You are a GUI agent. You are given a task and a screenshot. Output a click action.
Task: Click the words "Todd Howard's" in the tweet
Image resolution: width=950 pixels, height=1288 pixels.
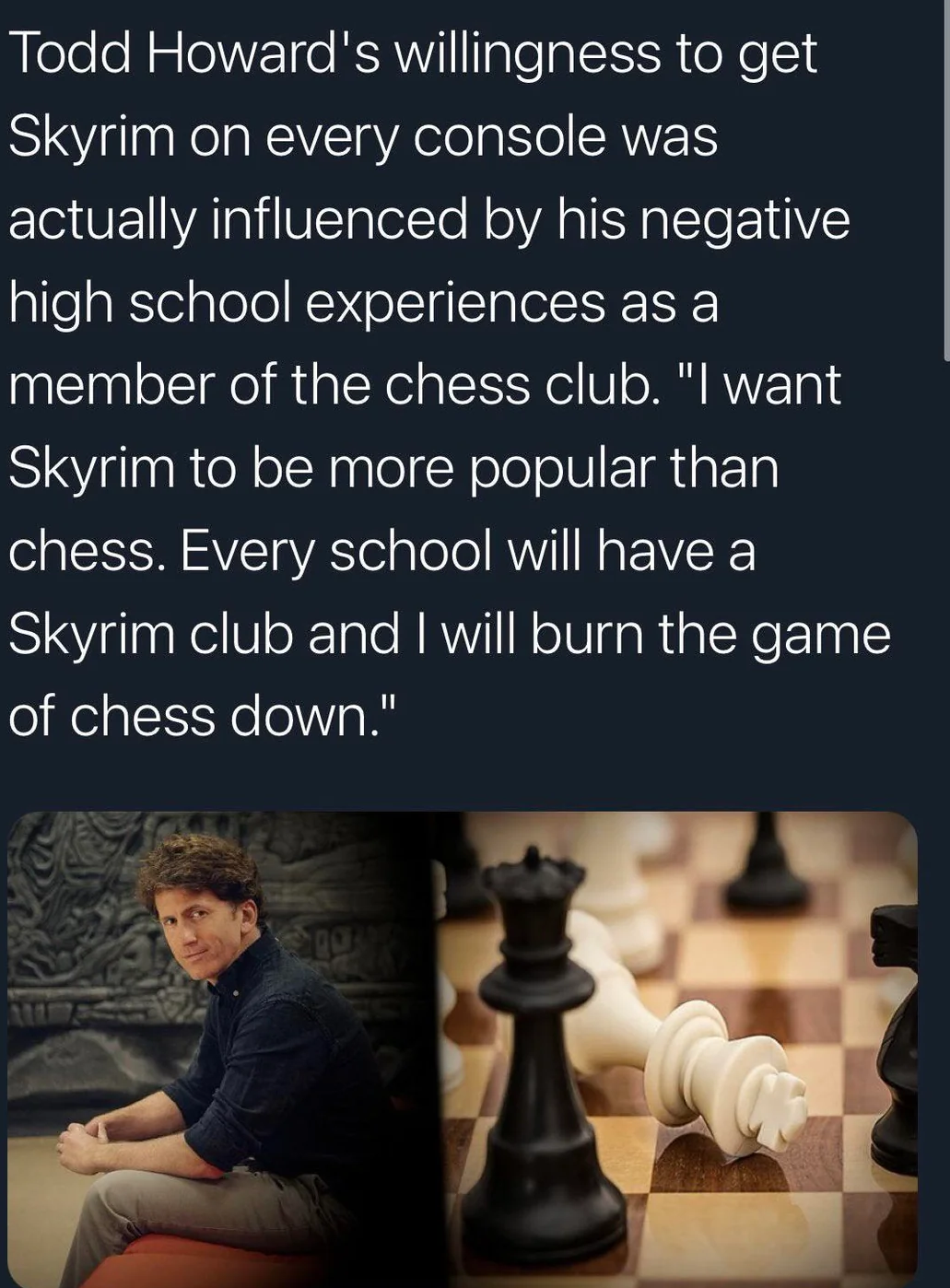tap(193, 53)
